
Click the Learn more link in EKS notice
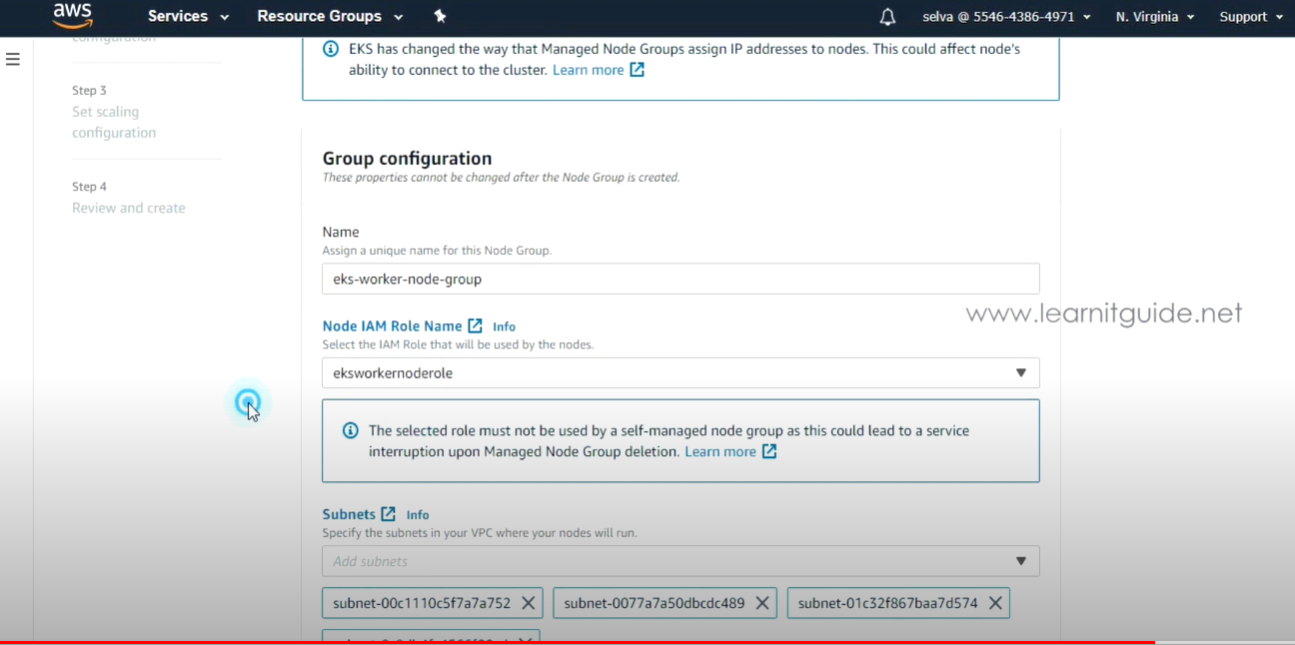tap(588, 70)
